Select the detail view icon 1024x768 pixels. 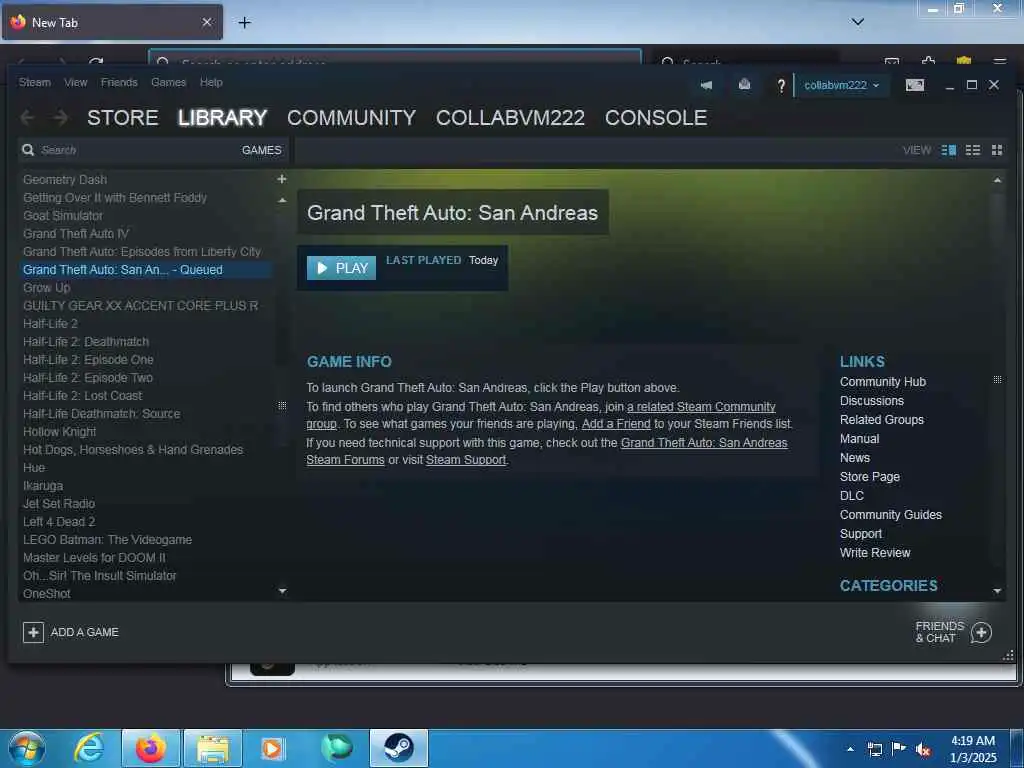tap(948, 150)
